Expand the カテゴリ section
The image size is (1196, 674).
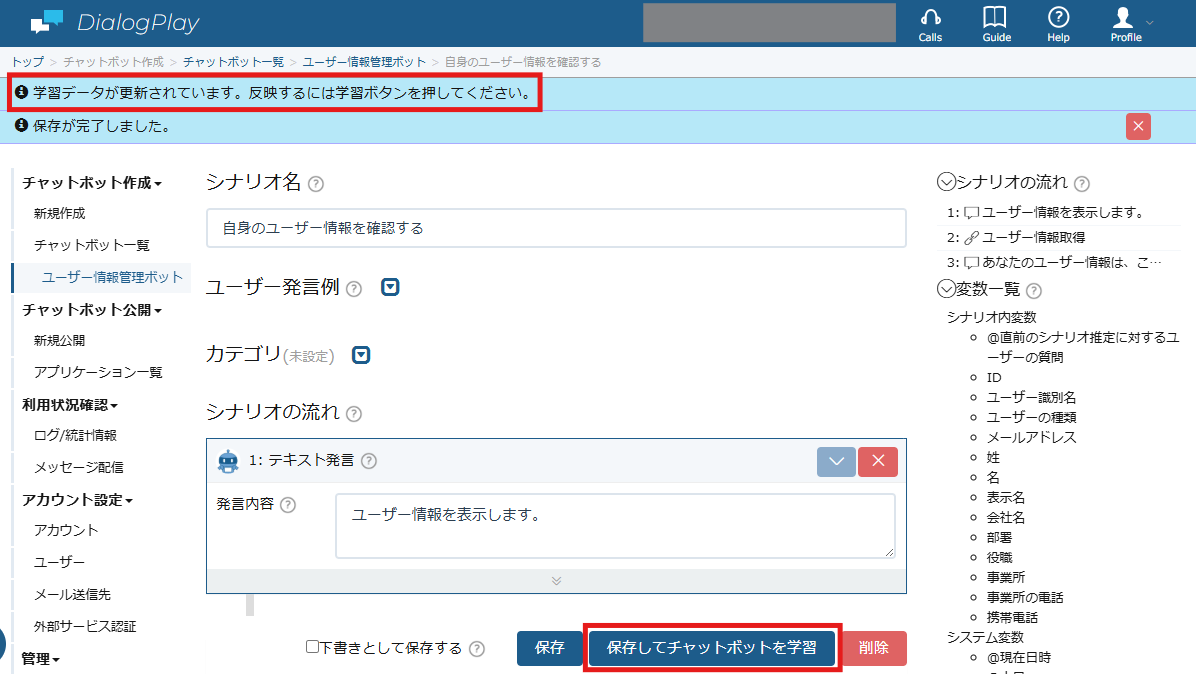pyautogui.click(x=361, y=355)
